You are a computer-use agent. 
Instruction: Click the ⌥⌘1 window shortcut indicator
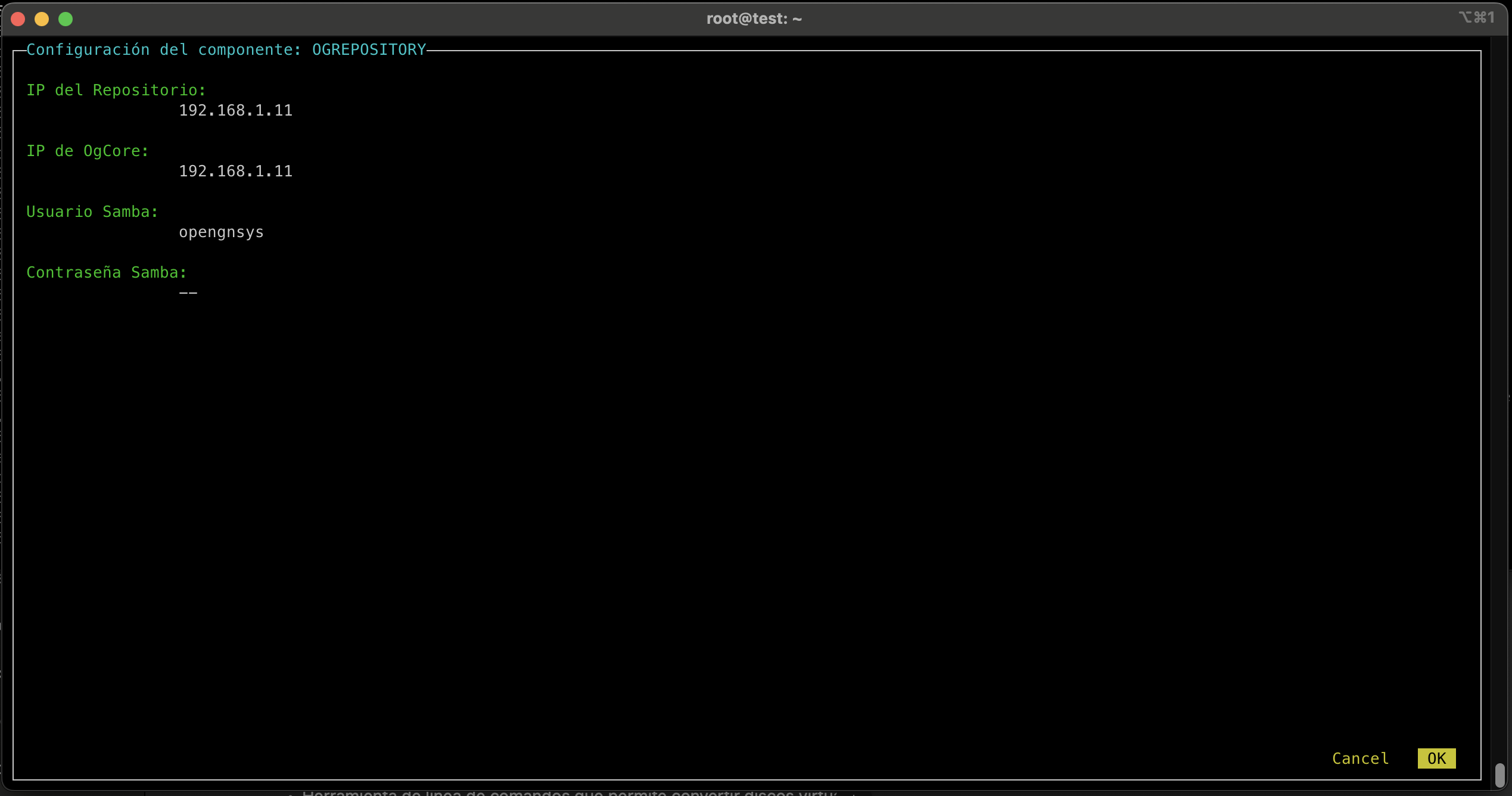tap(1476, 18)
